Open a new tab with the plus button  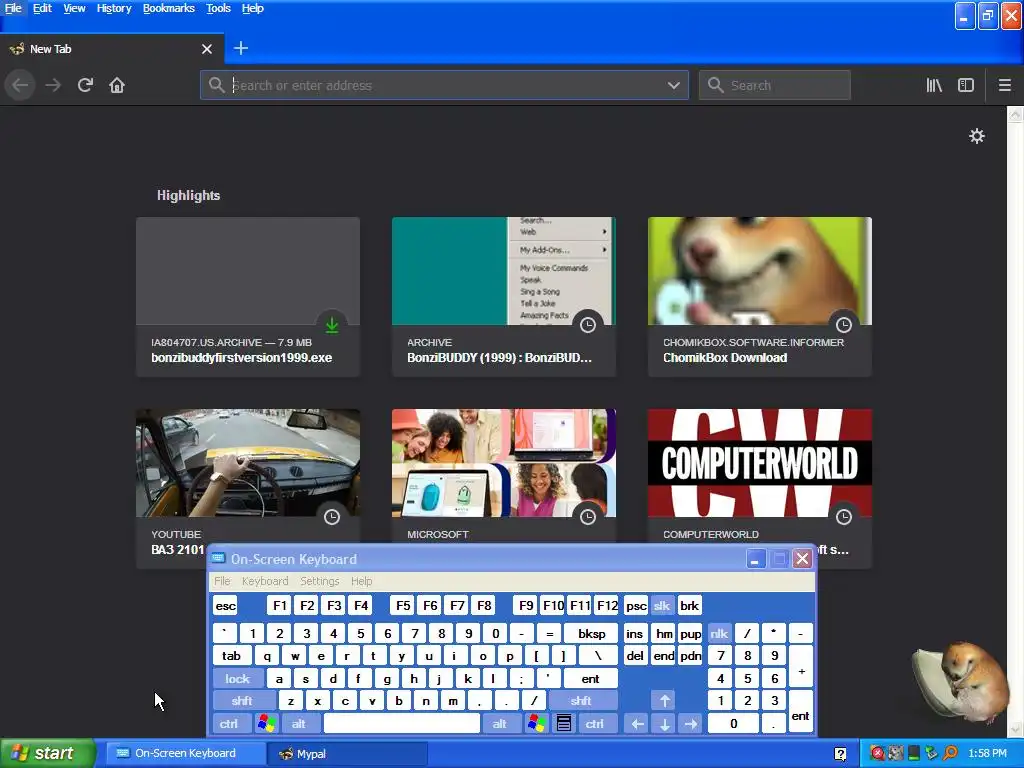240,48
